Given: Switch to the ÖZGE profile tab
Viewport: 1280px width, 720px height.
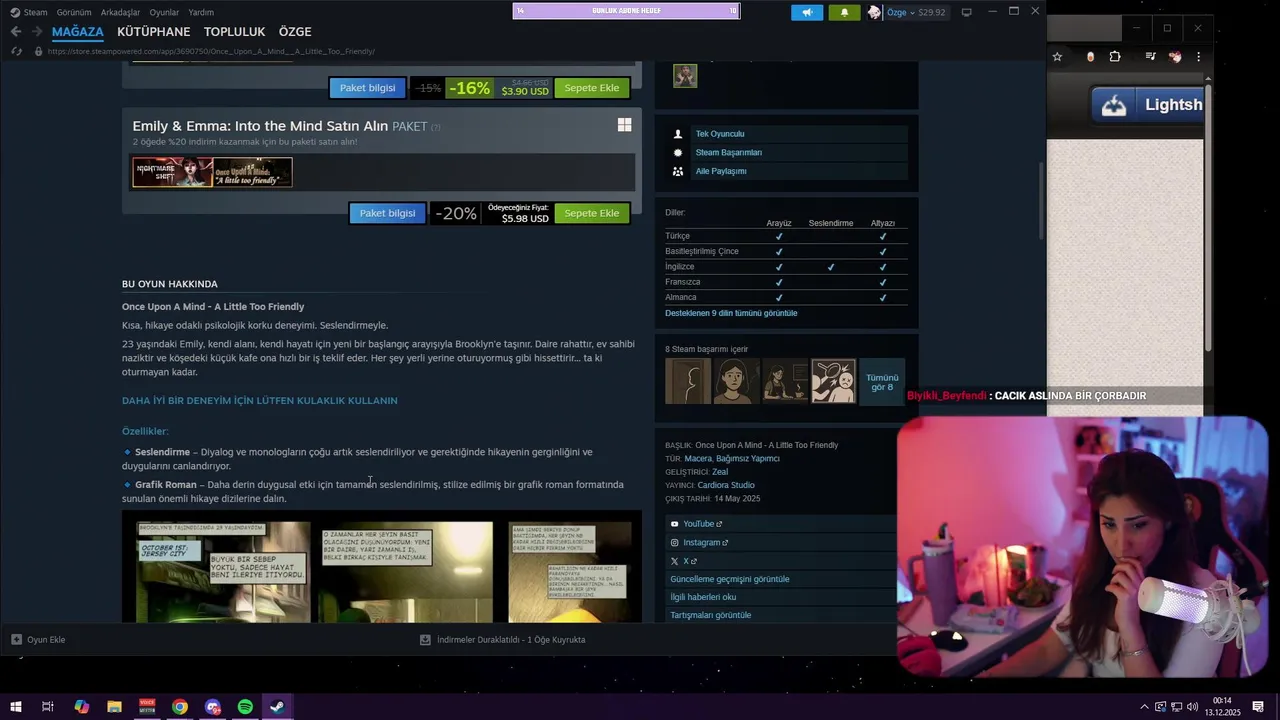Looking at the screenshot, I should click(x=295, y=32).
